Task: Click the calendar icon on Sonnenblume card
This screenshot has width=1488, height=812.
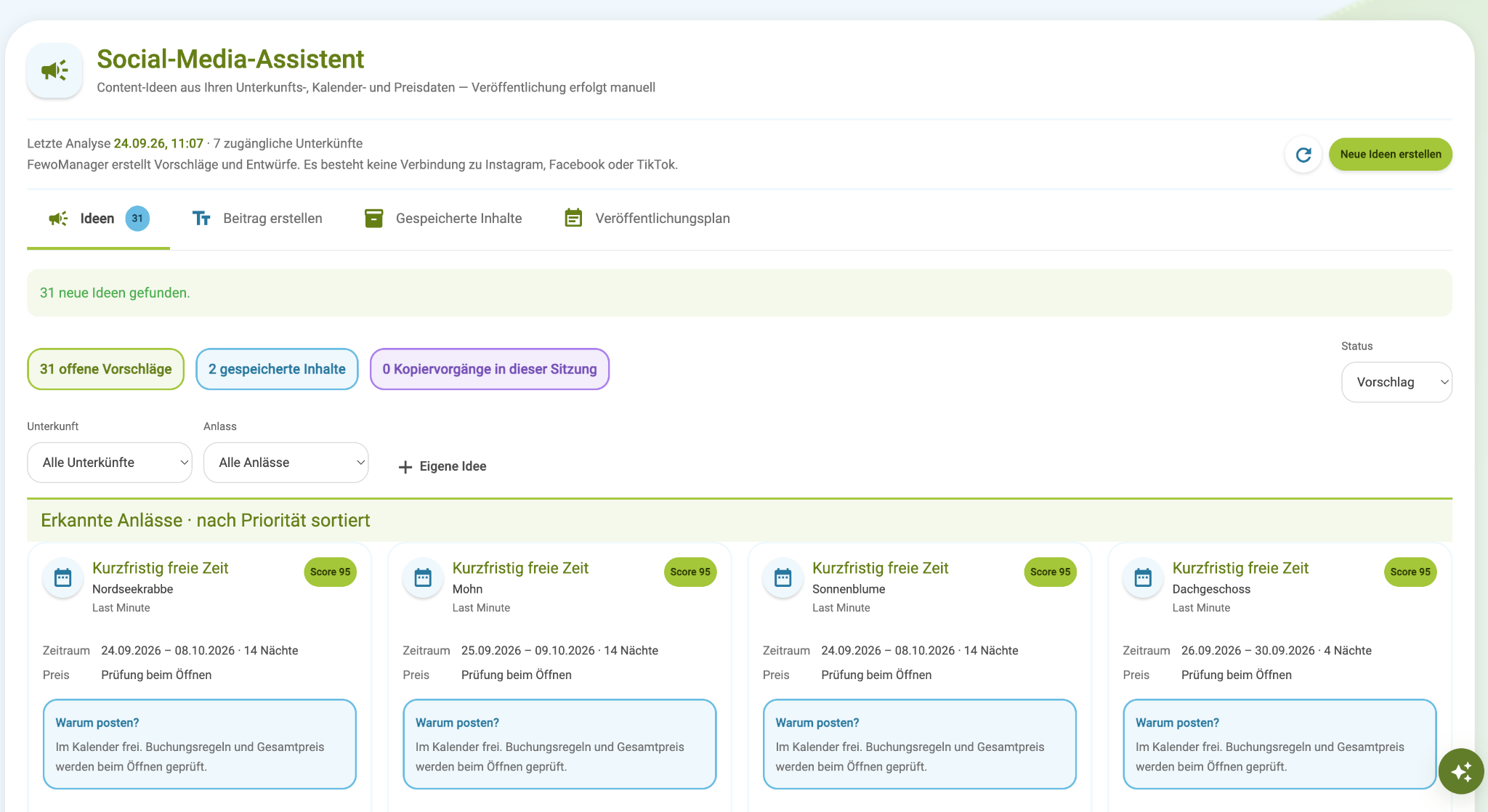Action: (x=783, y=578)
